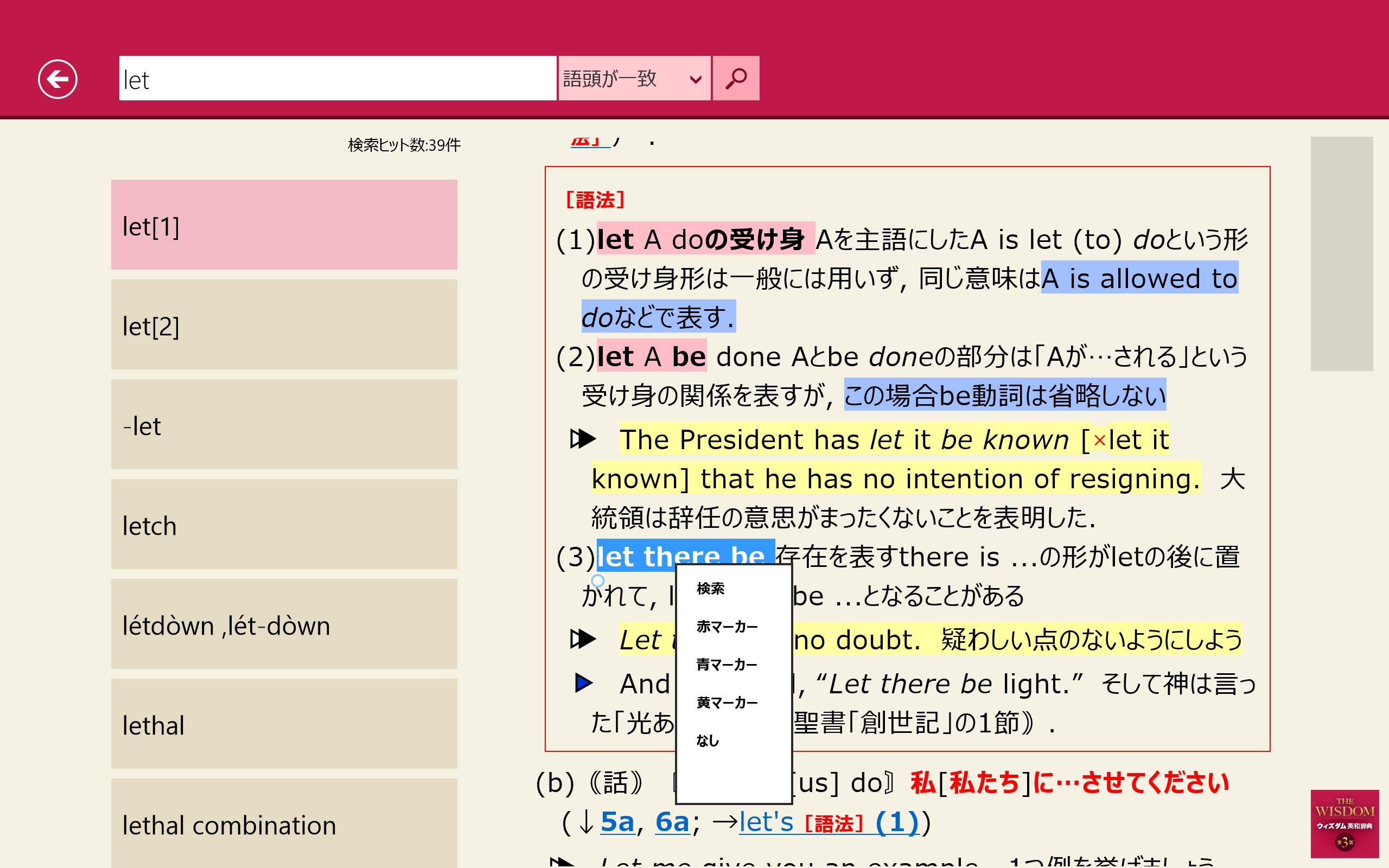Apply 青マーカー from the context menu

(x=727, y=665)
